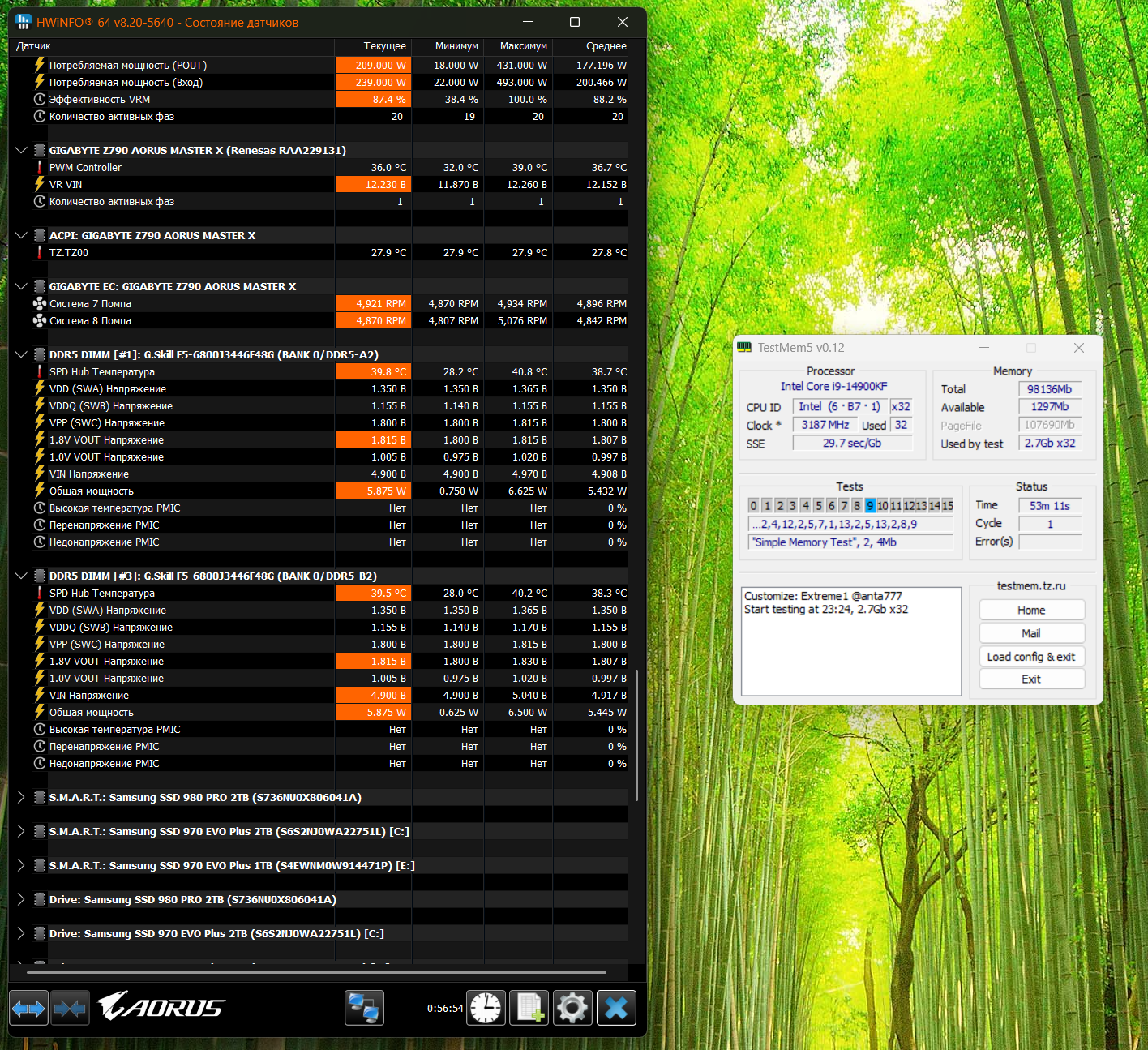This screenshot has height=1050, width=1148.
Task: Click the empty Error(s) field in TestMem5
Action: tap(1050, 542)
